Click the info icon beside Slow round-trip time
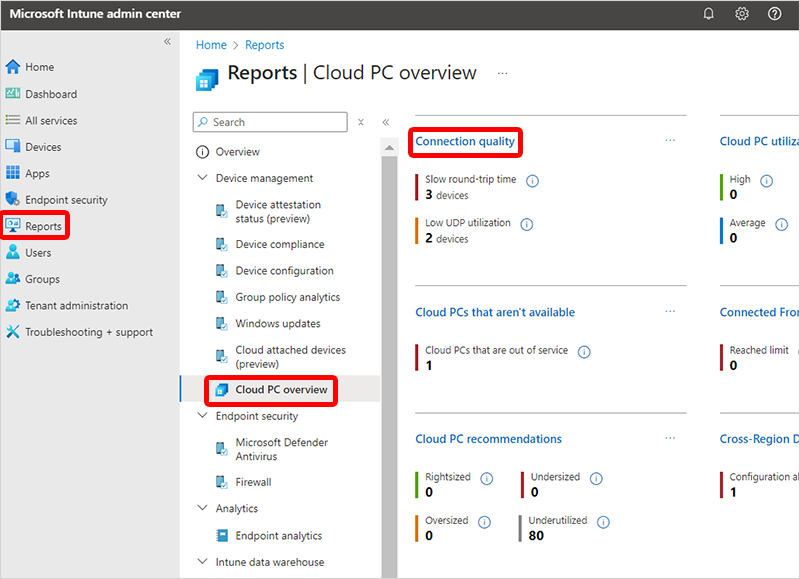This screenshot has width=800, height=579. click(x=531, y=183)
